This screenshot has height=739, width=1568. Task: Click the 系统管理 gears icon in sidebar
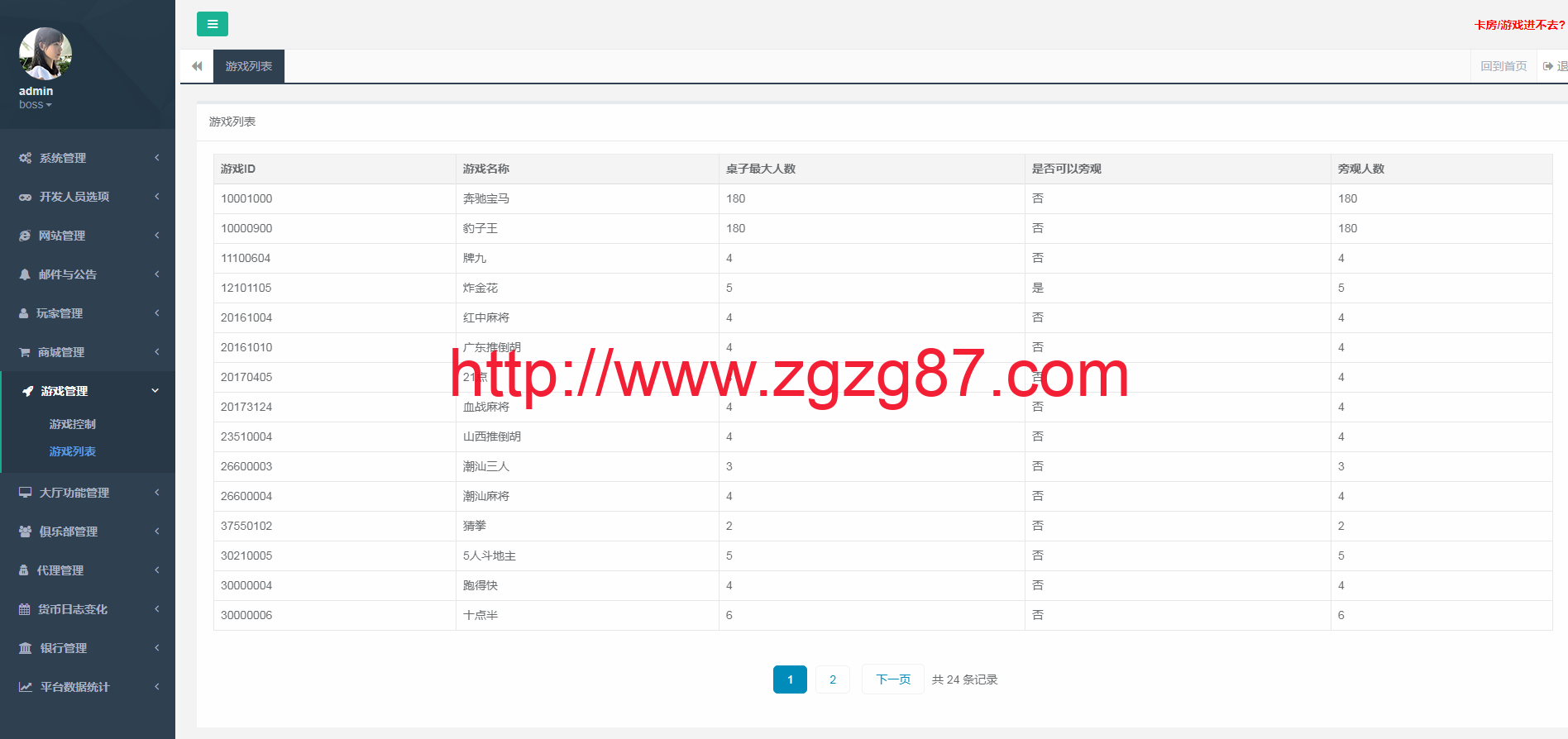tap(26, 158)
